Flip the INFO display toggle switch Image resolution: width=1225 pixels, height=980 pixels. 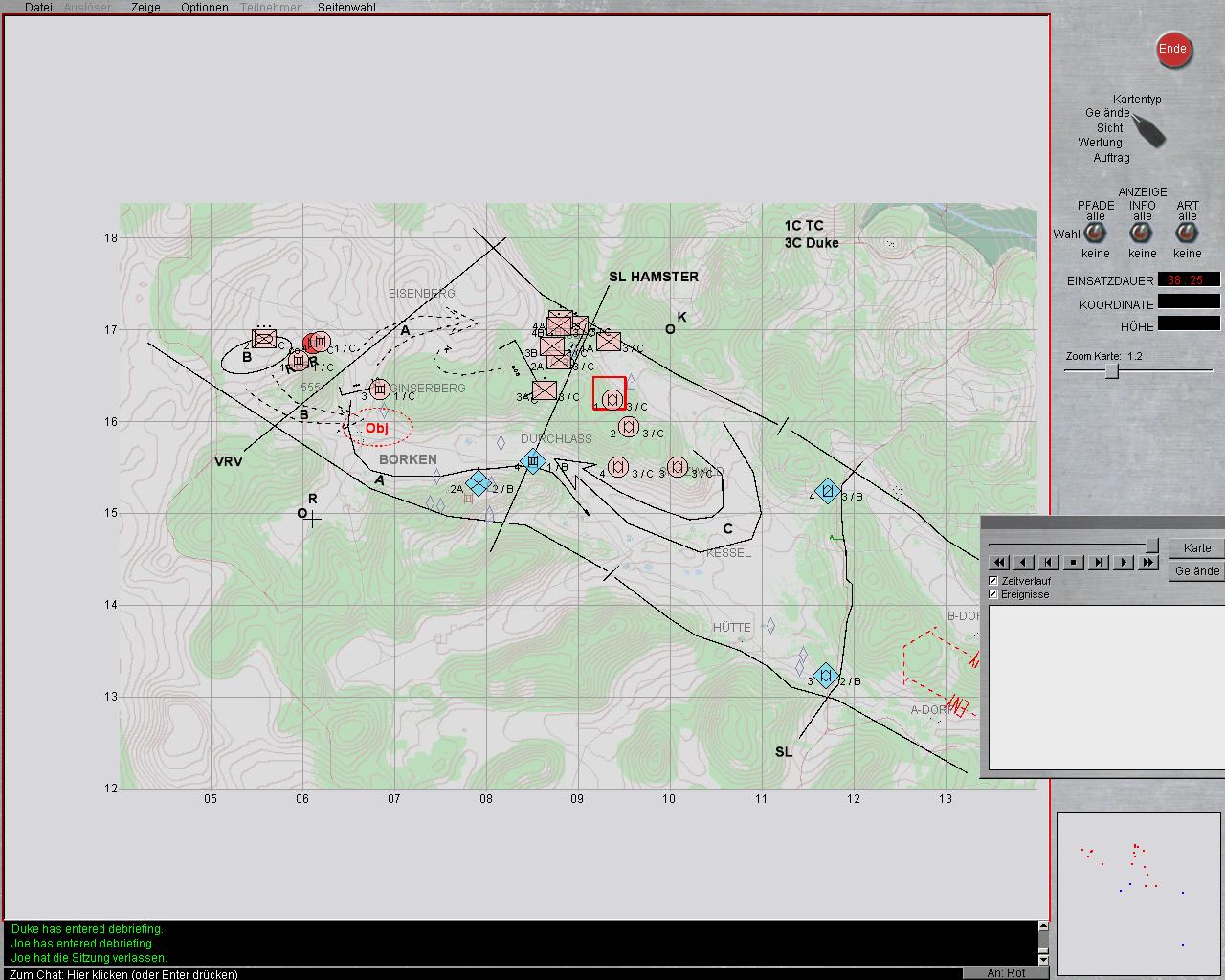click(1142, 234)
